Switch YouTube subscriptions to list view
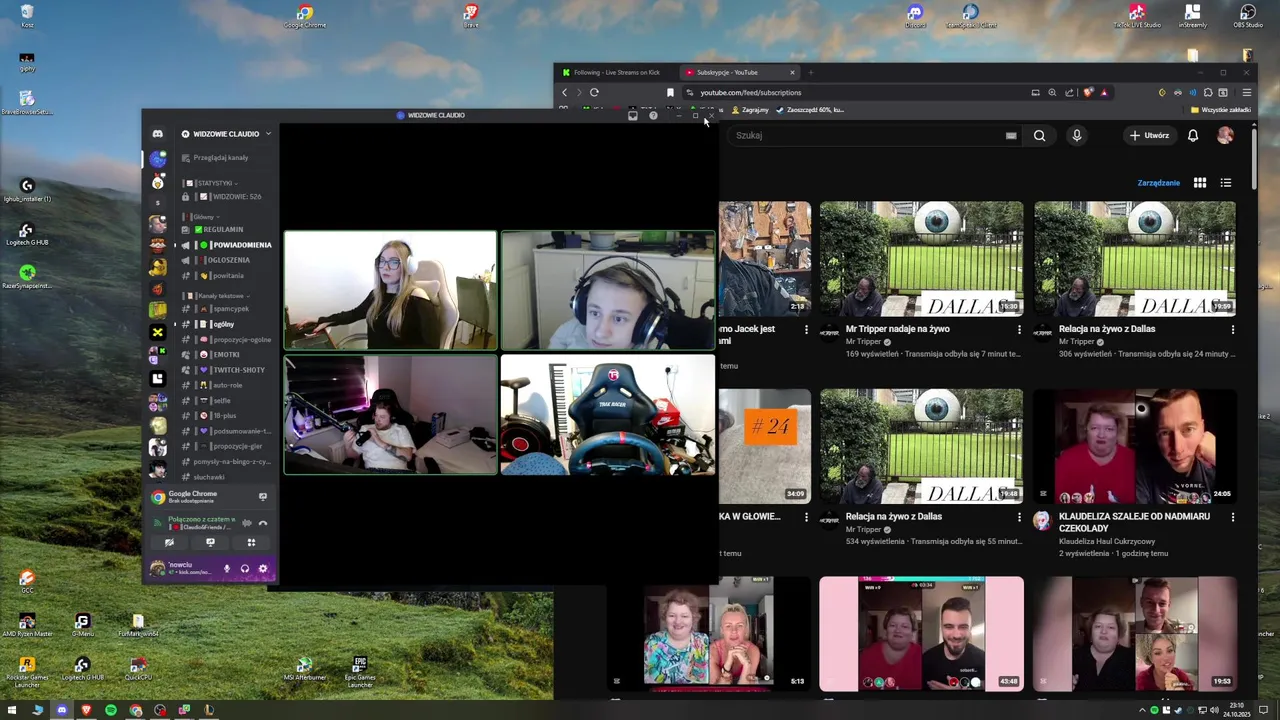 pyautogui.click(x=1226, y=183)
